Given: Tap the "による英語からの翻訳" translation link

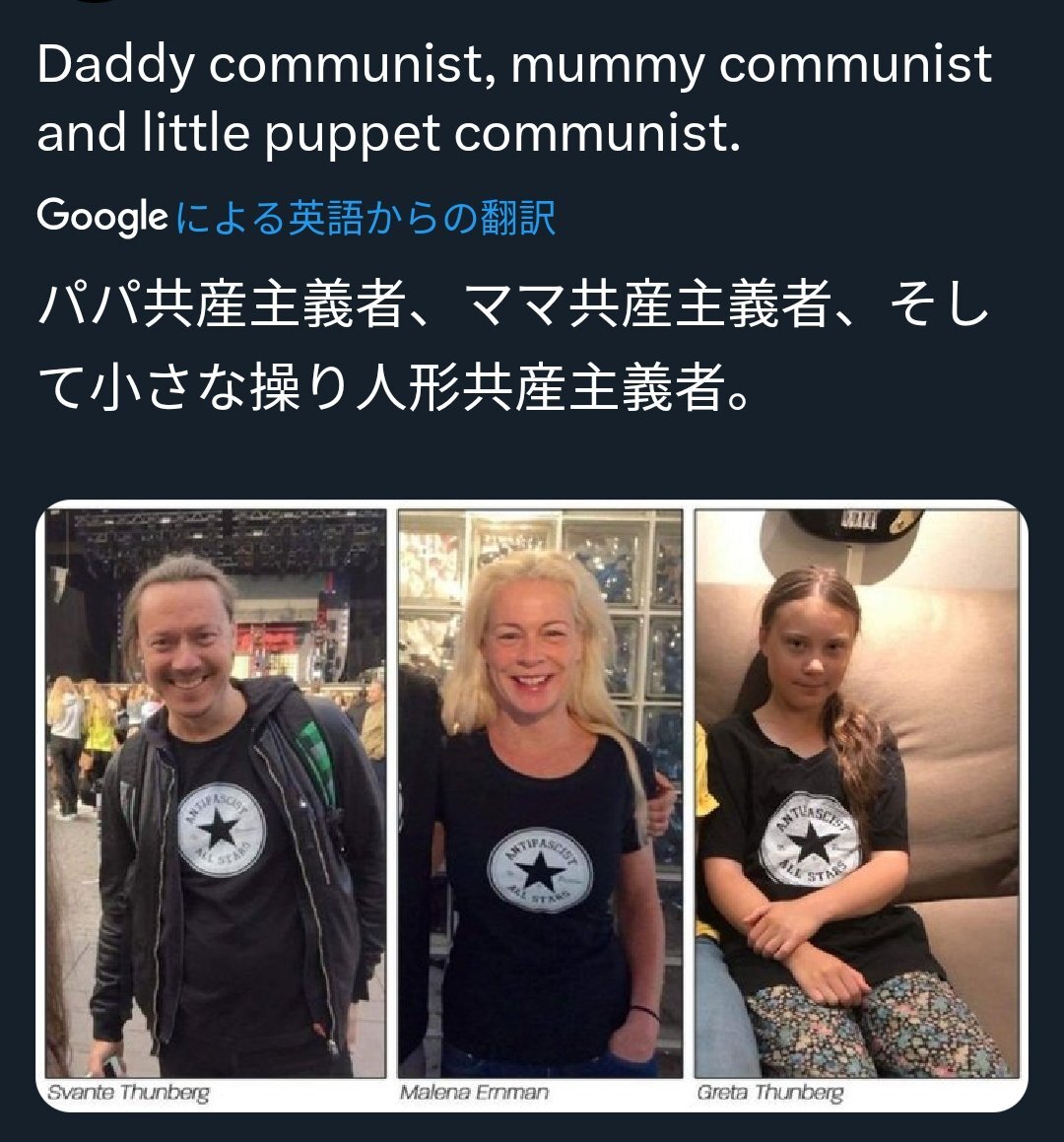Looking at the screenshot, I should pos(366,217).
